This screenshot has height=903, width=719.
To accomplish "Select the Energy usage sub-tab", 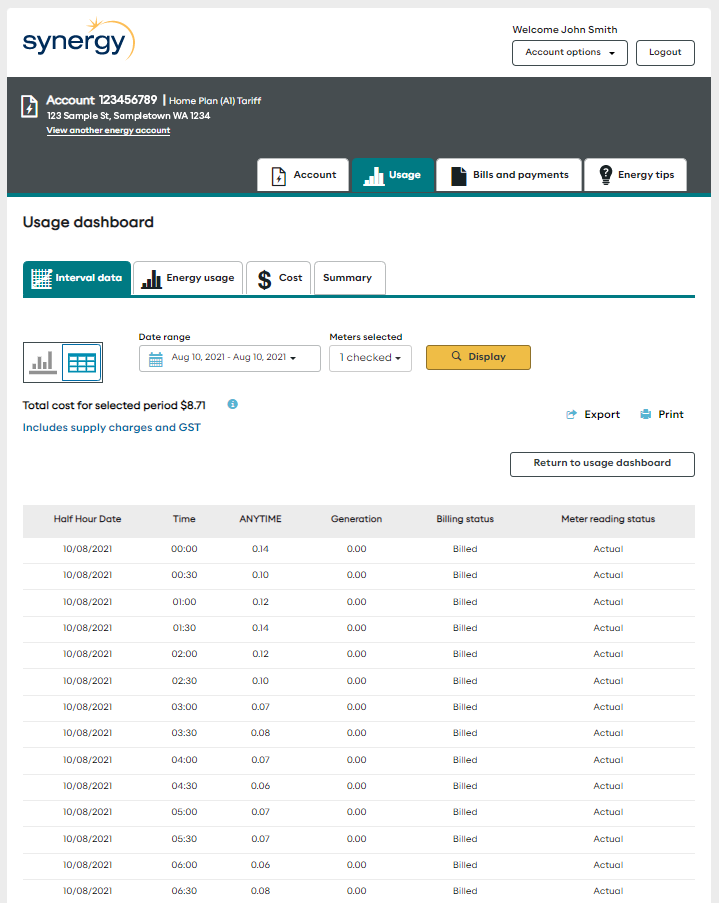I will [x=188, y=278].
